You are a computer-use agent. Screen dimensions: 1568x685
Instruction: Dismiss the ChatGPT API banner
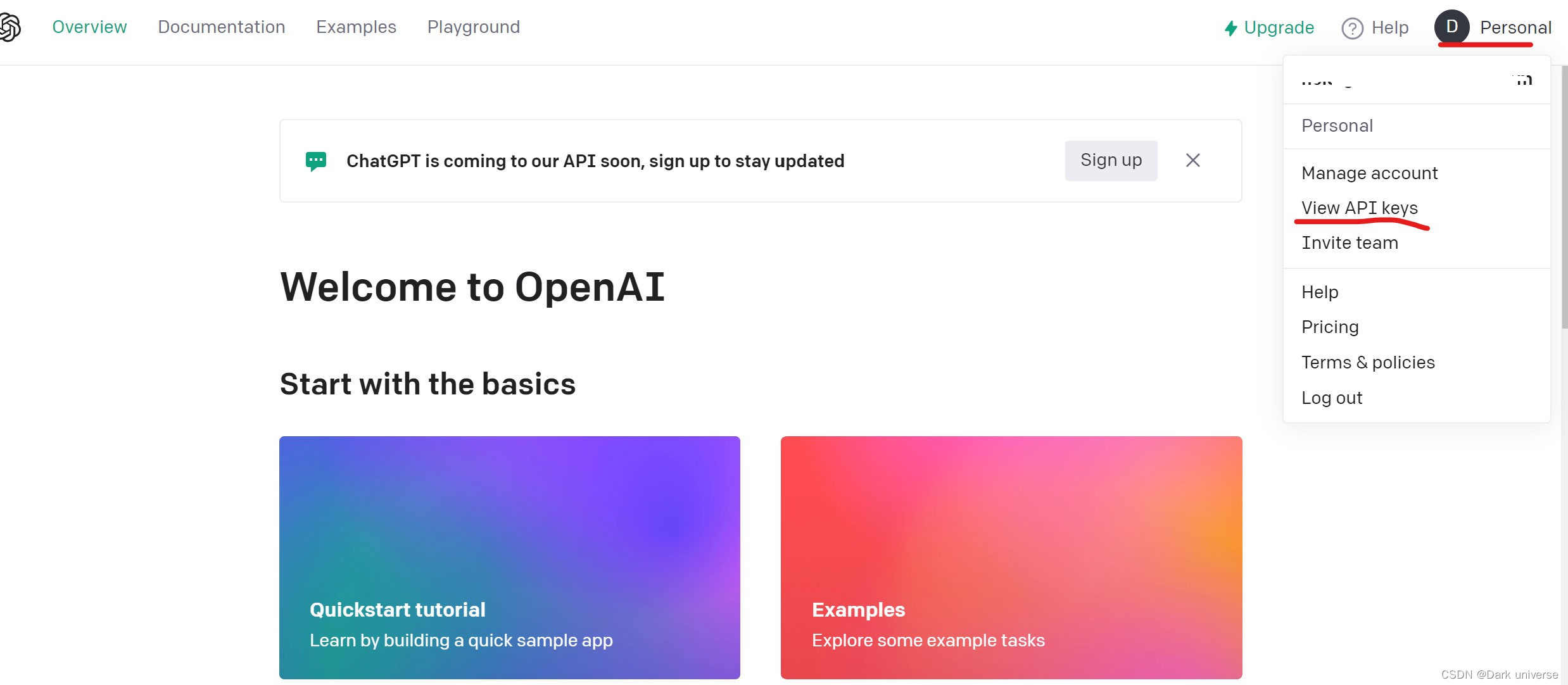[x=1192, y=160]
